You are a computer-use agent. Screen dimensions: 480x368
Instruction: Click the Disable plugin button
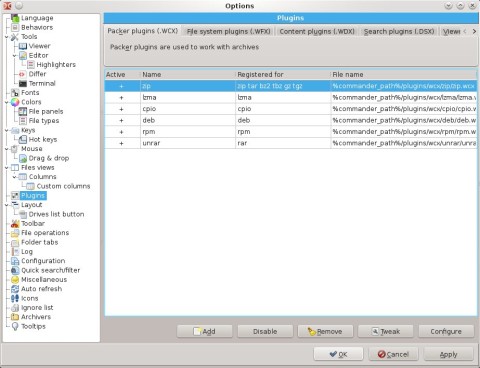pyautogui.click(x=265, y=331)
